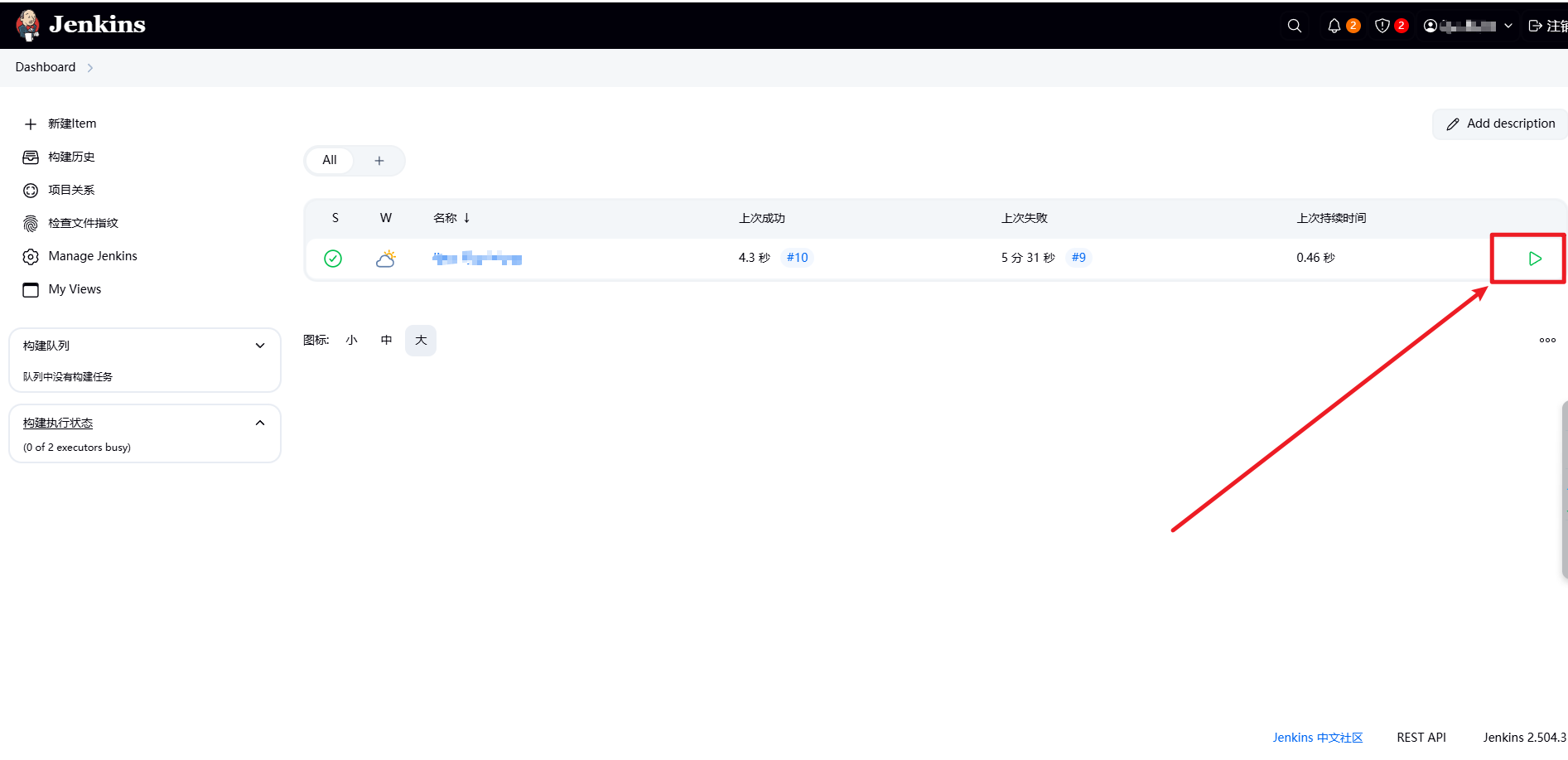Sort by the S status column
Image resolution: width=1568 pixels, height=760 pixels.
pos(335,218)
